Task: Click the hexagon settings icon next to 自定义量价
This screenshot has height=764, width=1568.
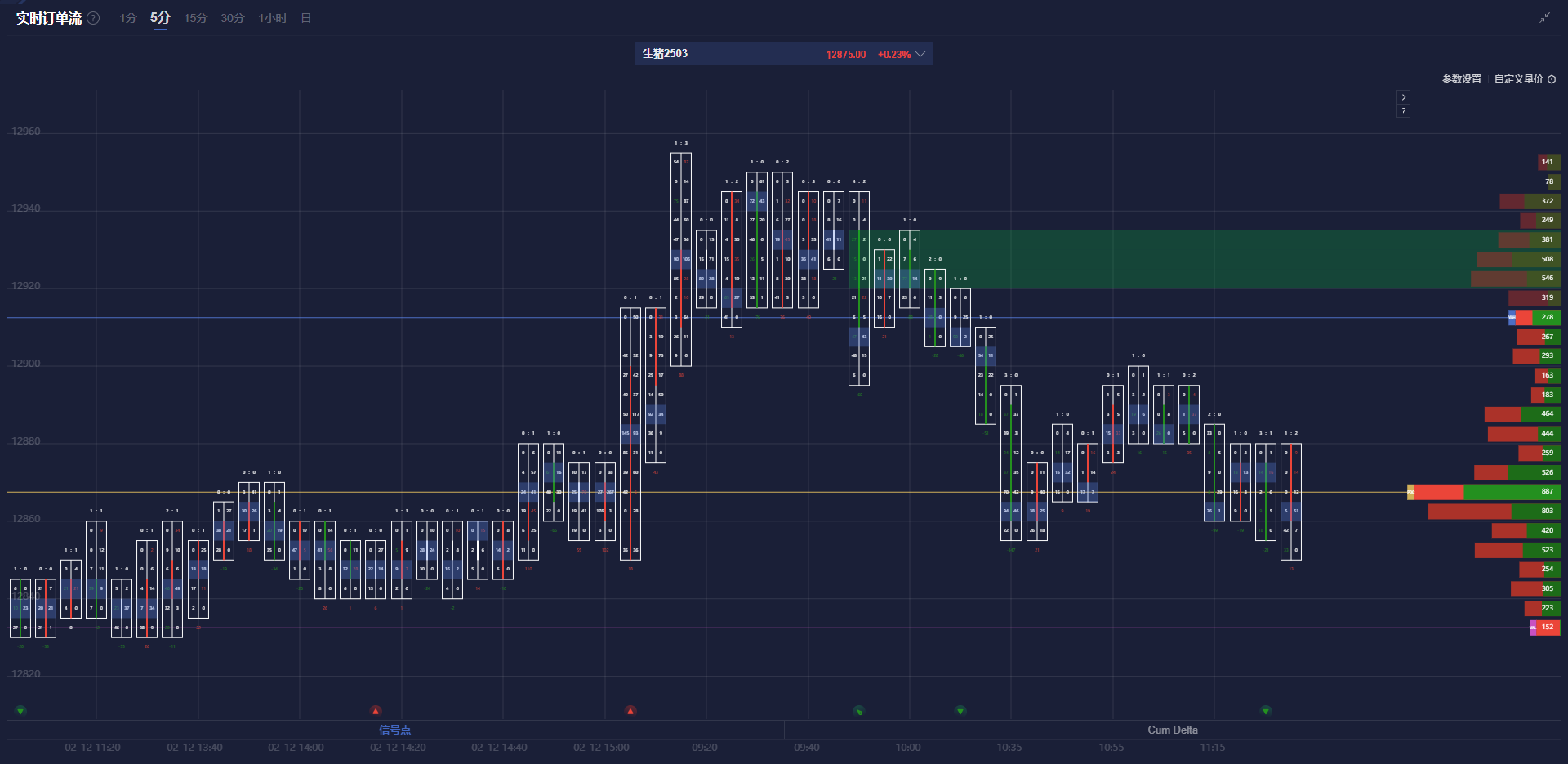Action: pos(1552,79)
